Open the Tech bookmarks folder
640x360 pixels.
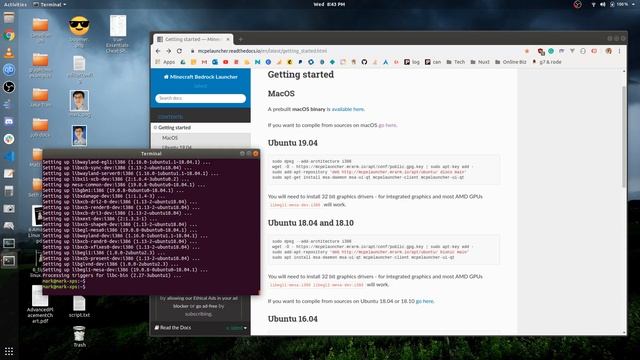pos(456,62)
